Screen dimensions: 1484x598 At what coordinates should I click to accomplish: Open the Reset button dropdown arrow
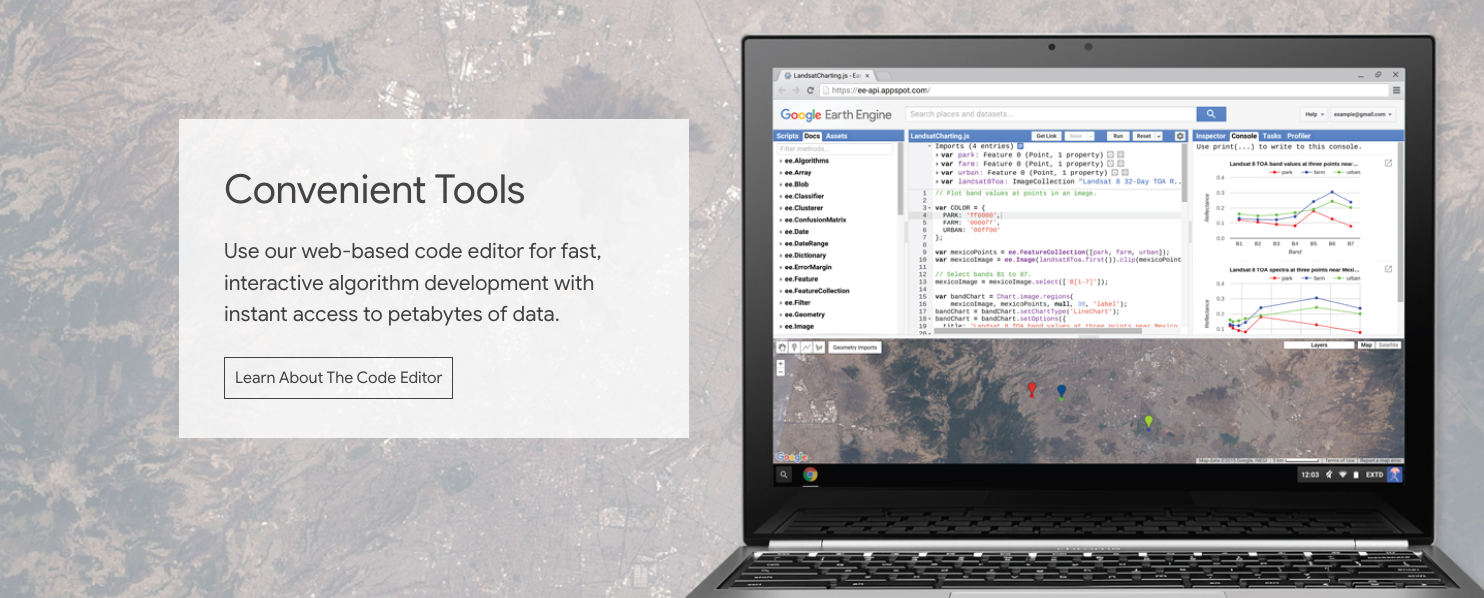pyautogui.click(x=1158, y=136)
